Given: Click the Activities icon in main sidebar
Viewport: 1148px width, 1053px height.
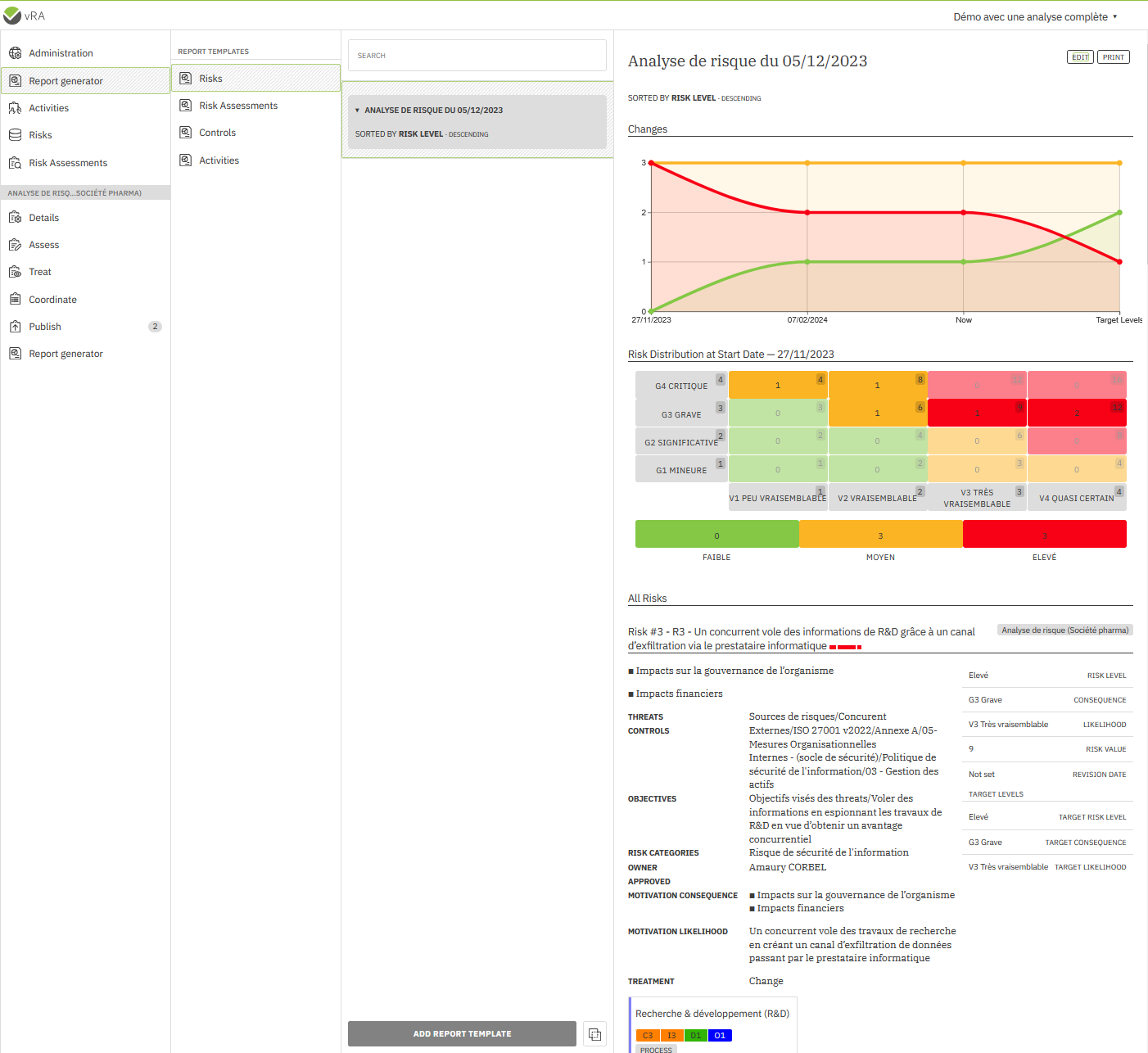Looking at the screenshot, I should (x=15, y=108).
